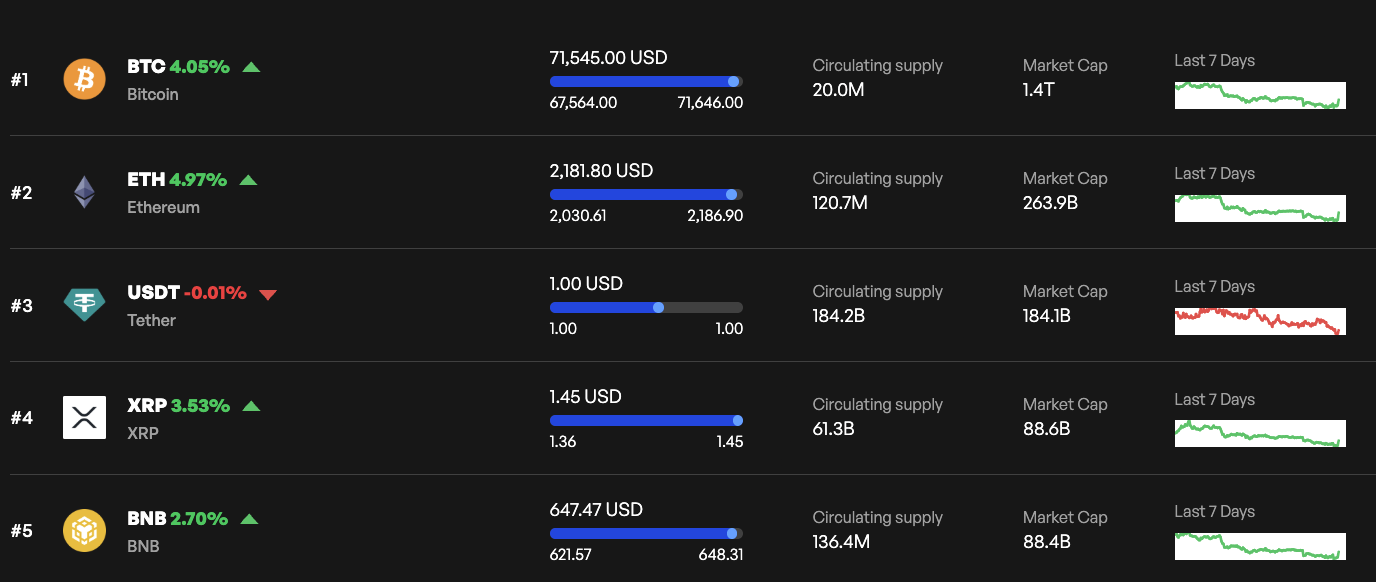Click the BTC price range progress bar

point(646,82)
